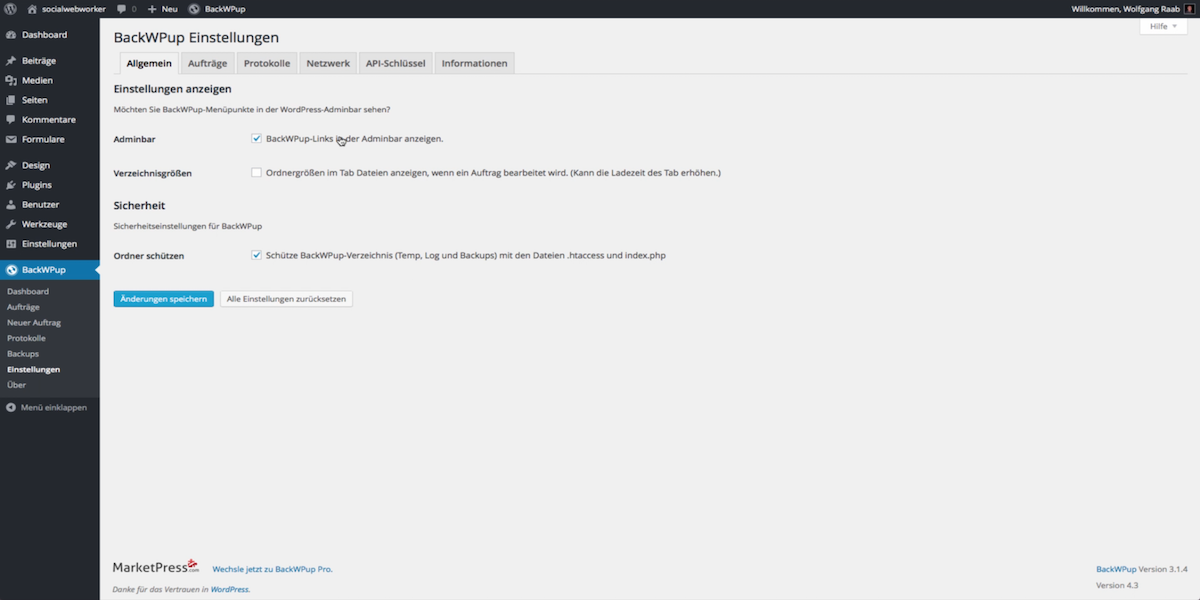Click the user avatar in admin bar

pyautogui.click(x=1189, y=9)
